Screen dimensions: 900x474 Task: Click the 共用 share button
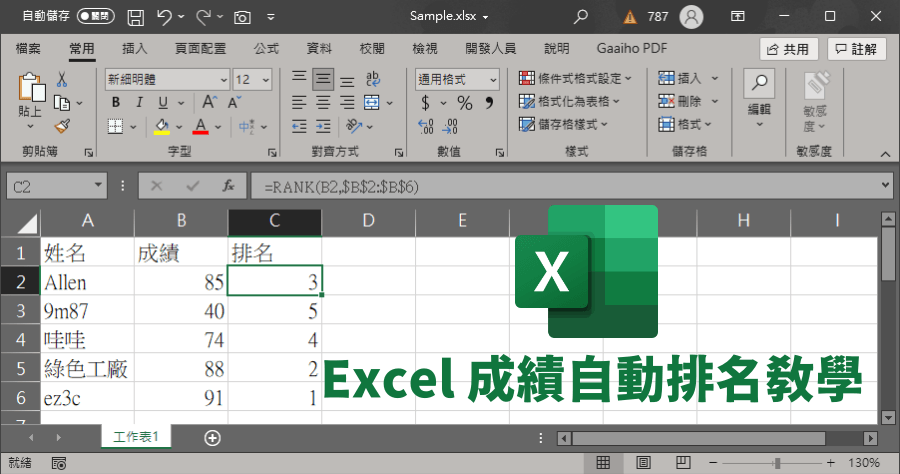click(x=788, y=49)
